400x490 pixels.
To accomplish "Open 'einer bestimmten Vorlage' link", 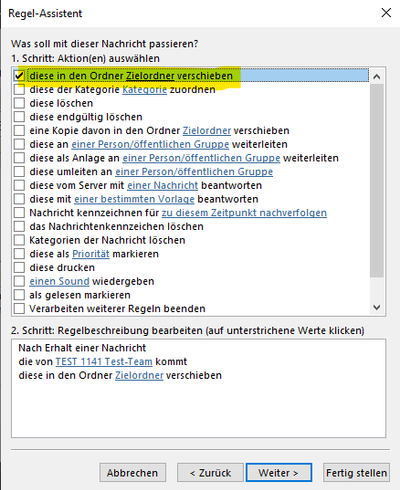I will [x=134, y=199].
